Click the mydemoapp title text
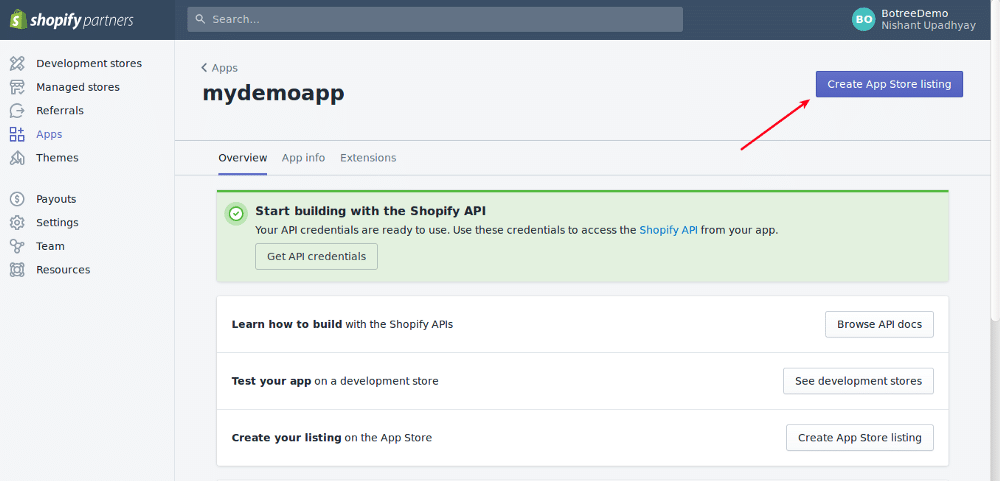The width and height of the screenshot is (1000, 481). (x=274, y=93)
